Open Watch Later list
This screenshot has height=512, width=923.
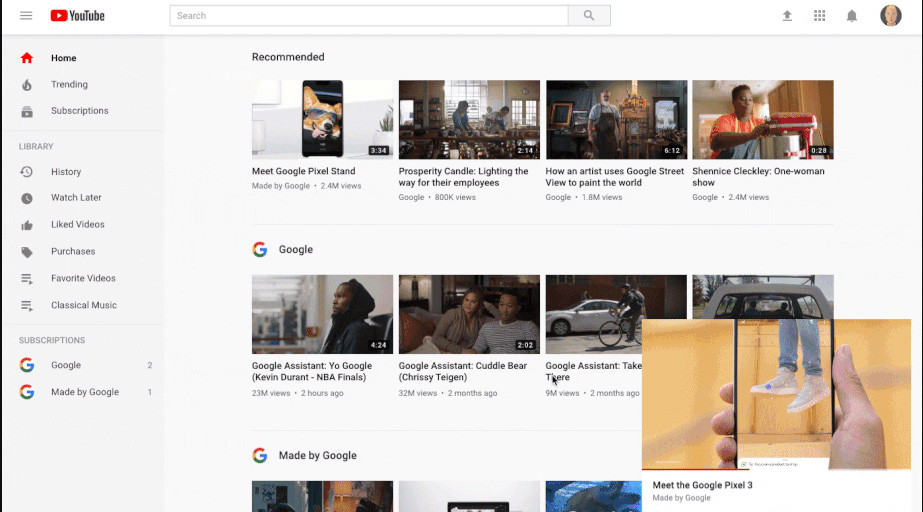[76, 198]
